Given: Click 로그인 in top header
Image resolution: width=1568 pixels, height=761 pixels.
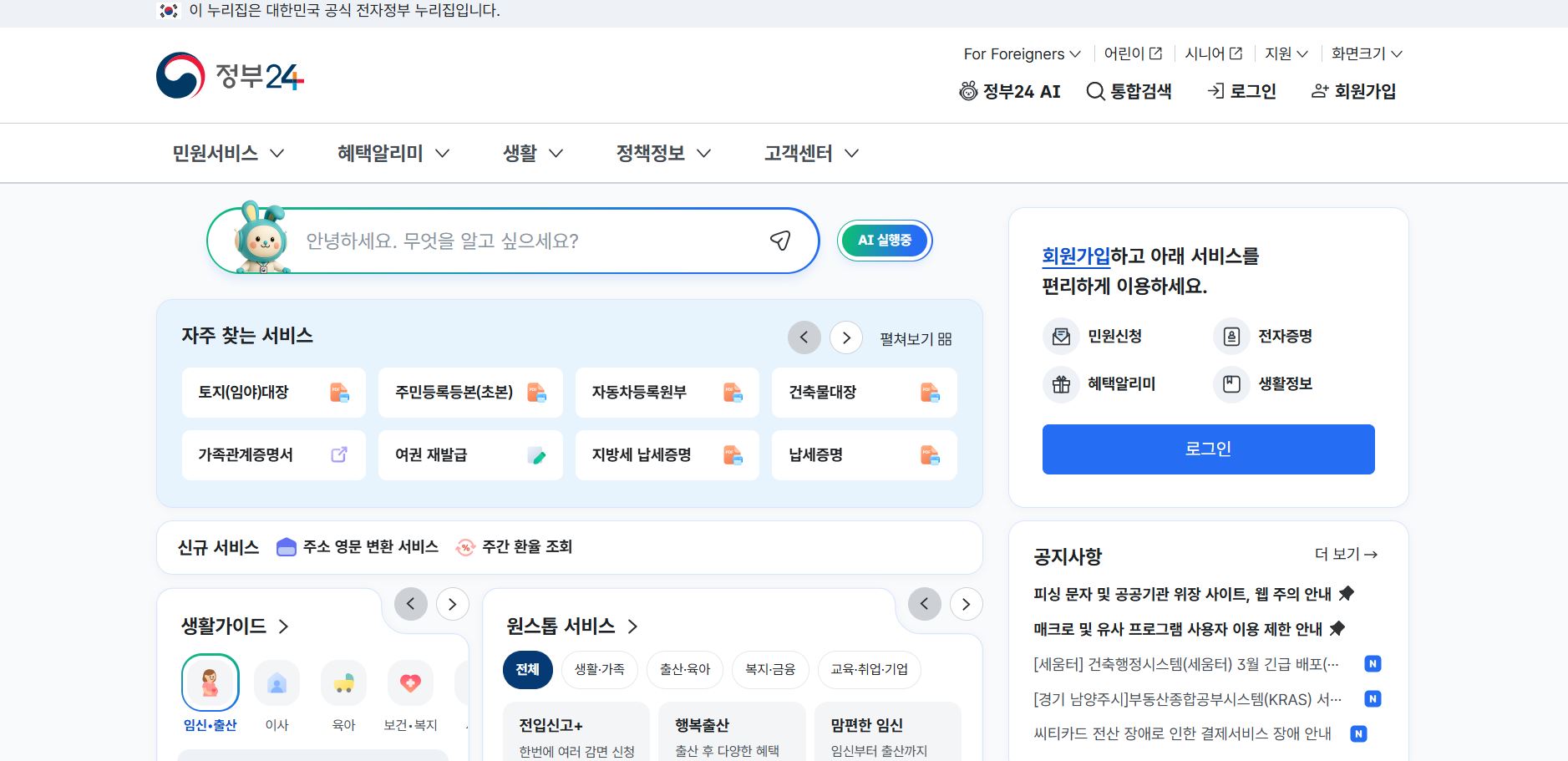Looking at the screenshot, I should [1241, 91].
